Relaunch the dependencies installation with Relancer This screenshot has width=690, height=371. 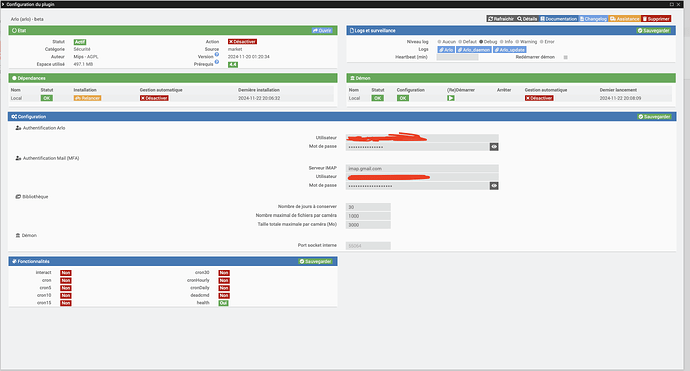tap(88, 98)
